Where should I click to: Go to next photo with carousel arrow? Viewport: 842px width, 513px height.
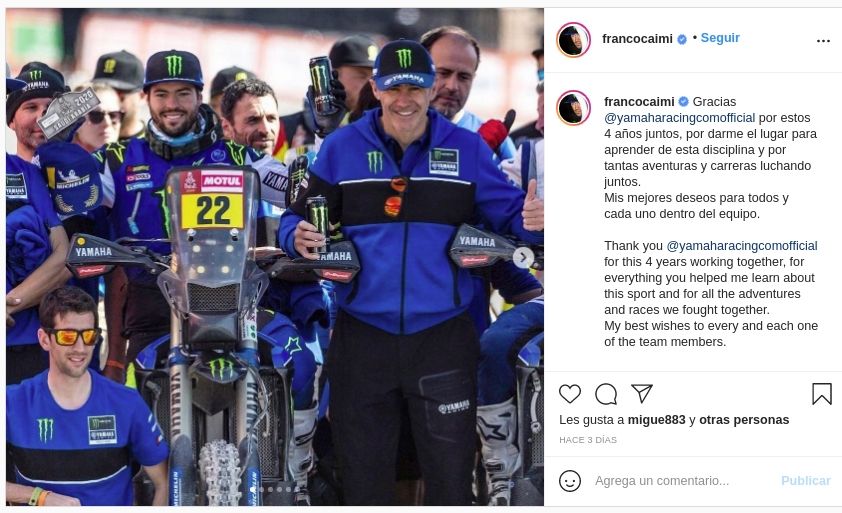(x=524, y=258)
